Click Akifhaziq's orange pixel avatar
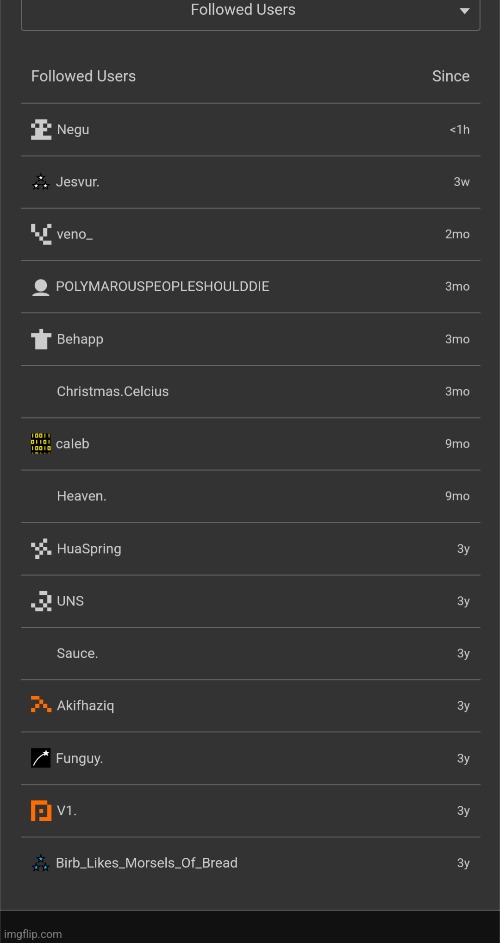500x943 pixels. tap(41, 705)
